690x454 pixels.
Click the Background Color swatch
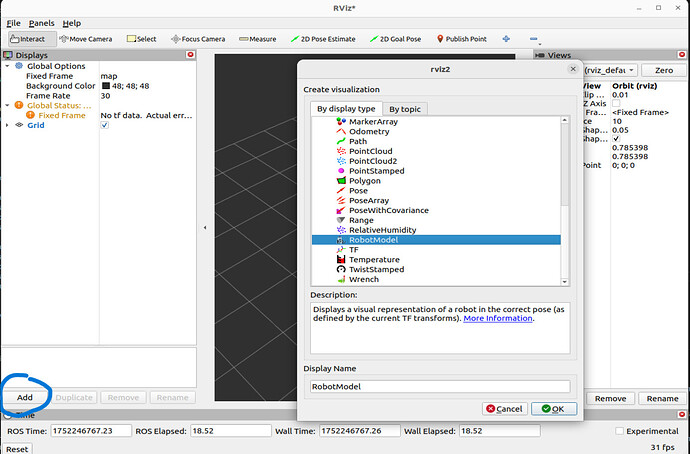point(106,86)
